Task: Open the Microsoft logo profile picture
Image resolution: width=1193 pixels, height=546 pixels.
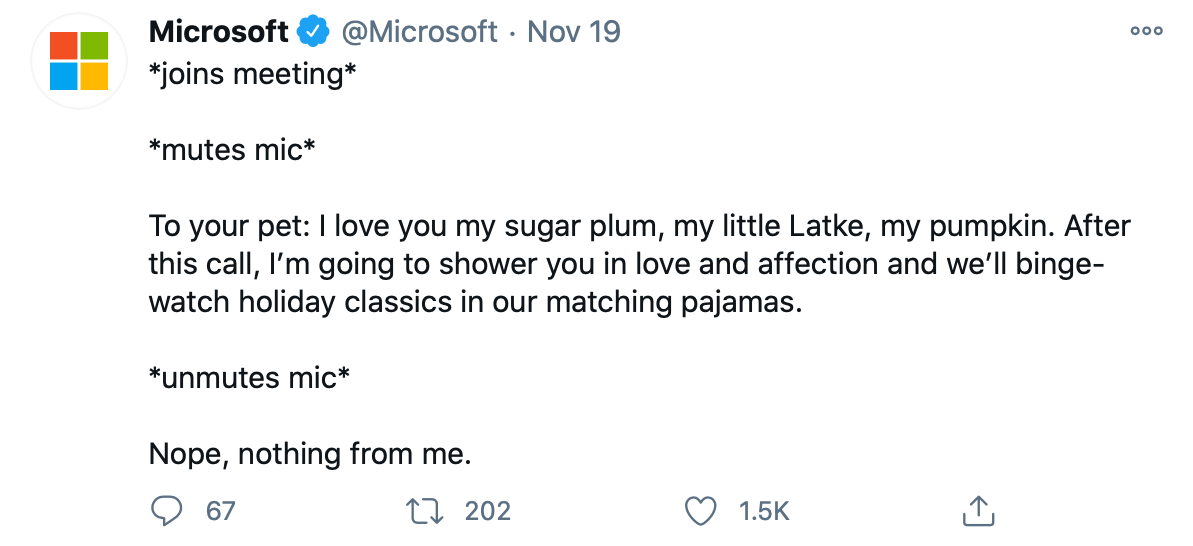Action: click(x=79, y=61)
